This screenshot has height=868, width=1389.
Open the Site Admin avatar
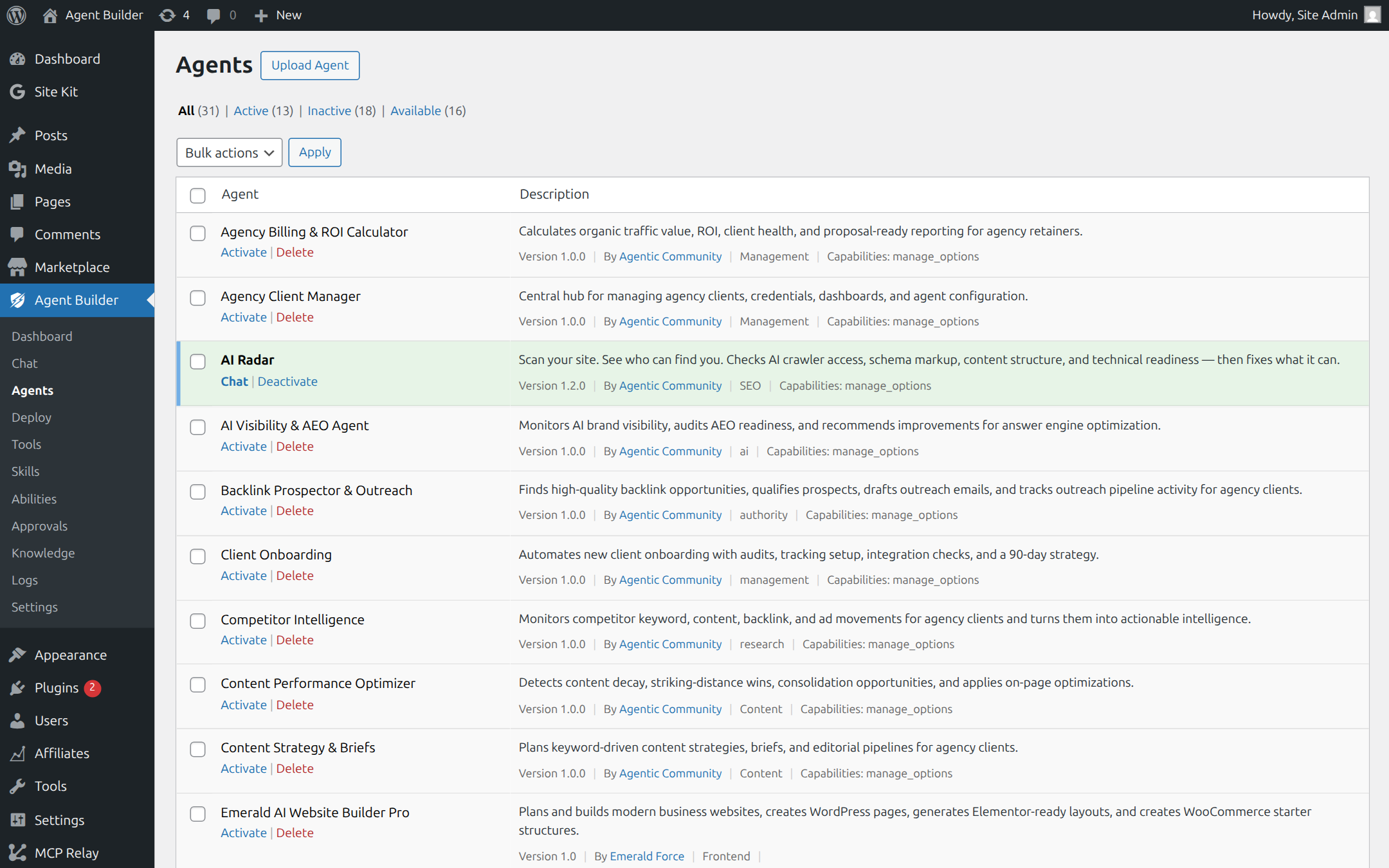(x=1372, y=15)
